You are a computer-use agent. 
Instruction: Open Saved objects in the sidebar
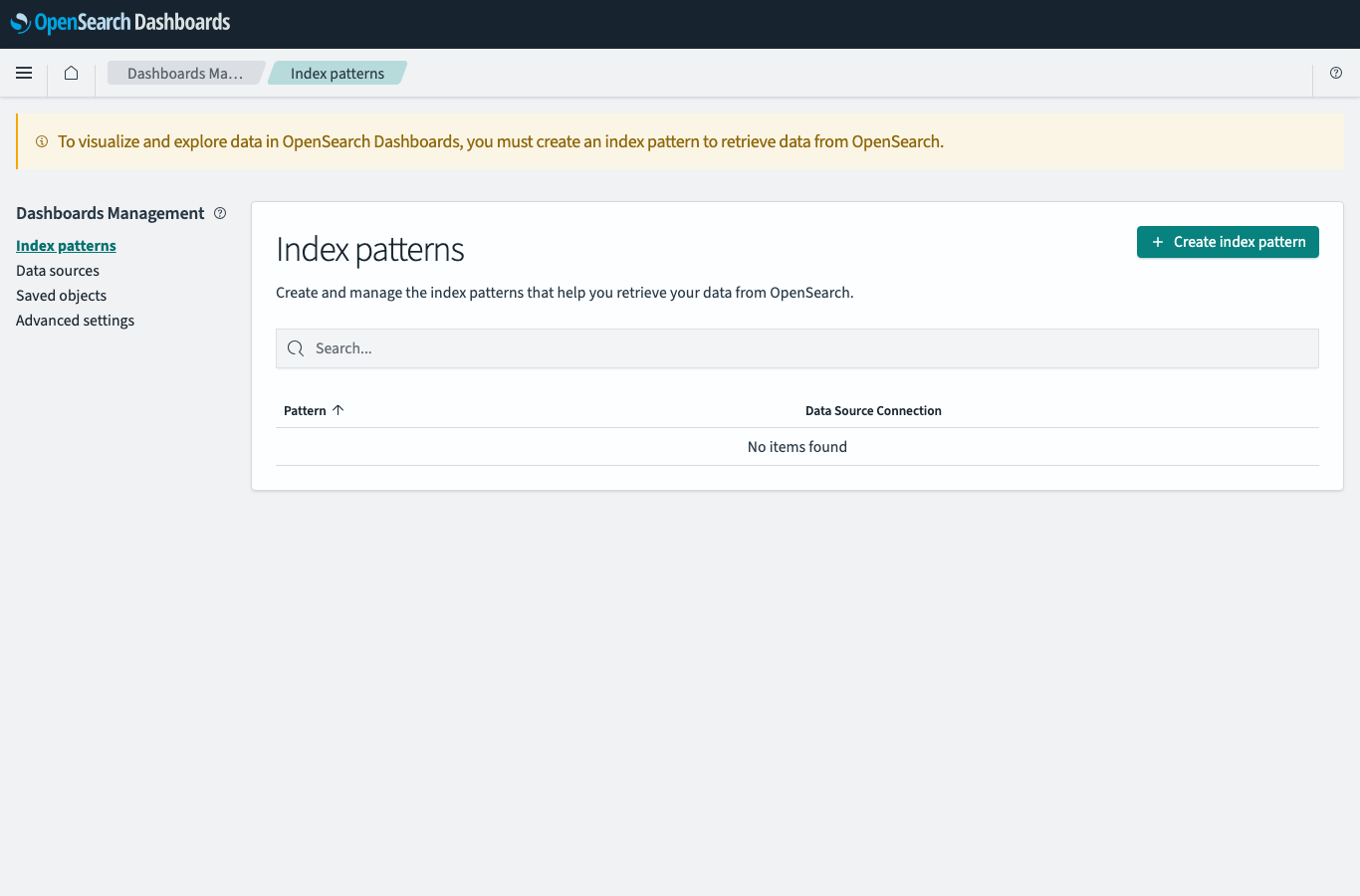[61, 296]
